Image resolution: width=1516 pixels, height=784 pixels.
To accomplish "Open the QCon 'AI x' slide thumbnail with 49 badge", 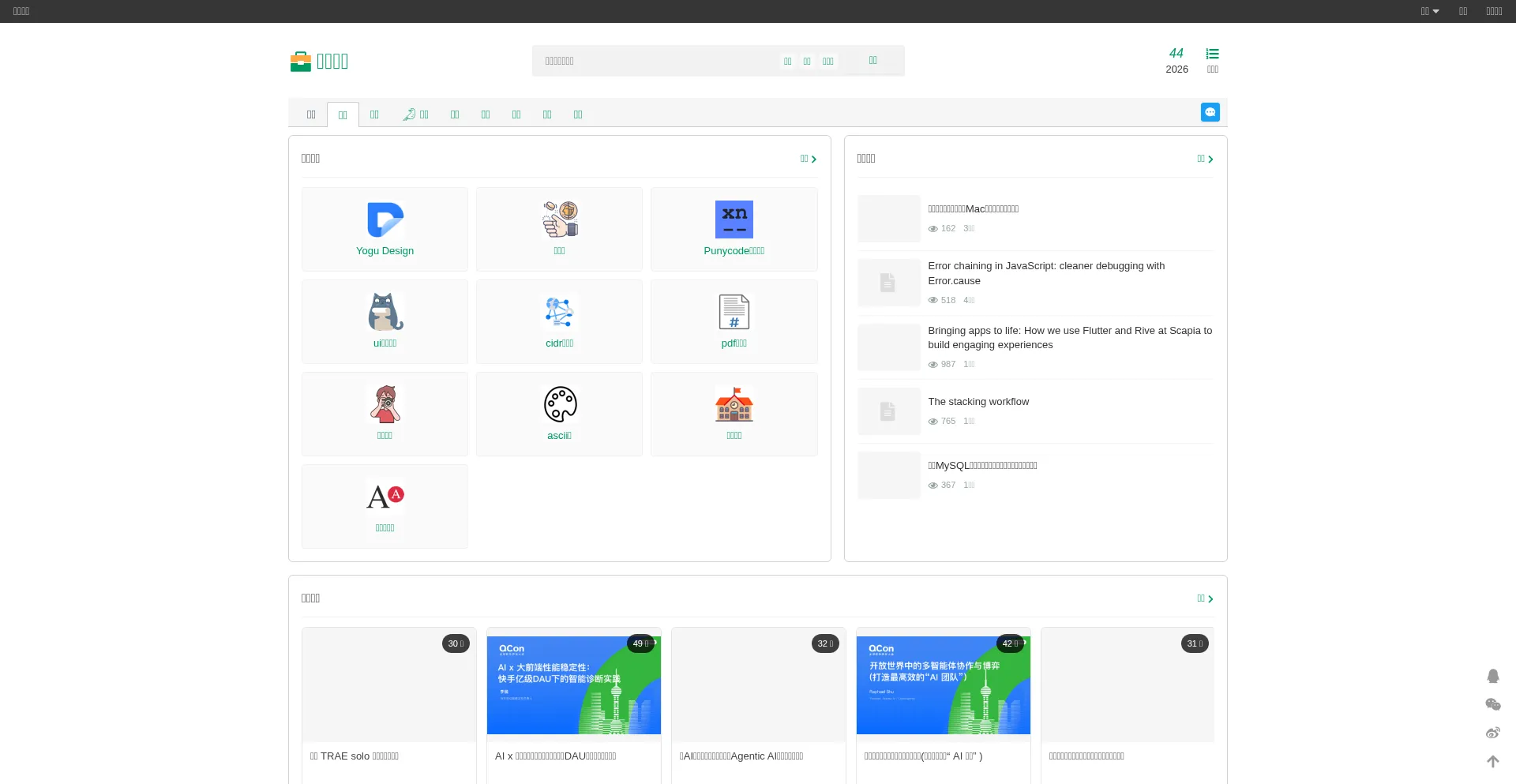I will (573, 685).
